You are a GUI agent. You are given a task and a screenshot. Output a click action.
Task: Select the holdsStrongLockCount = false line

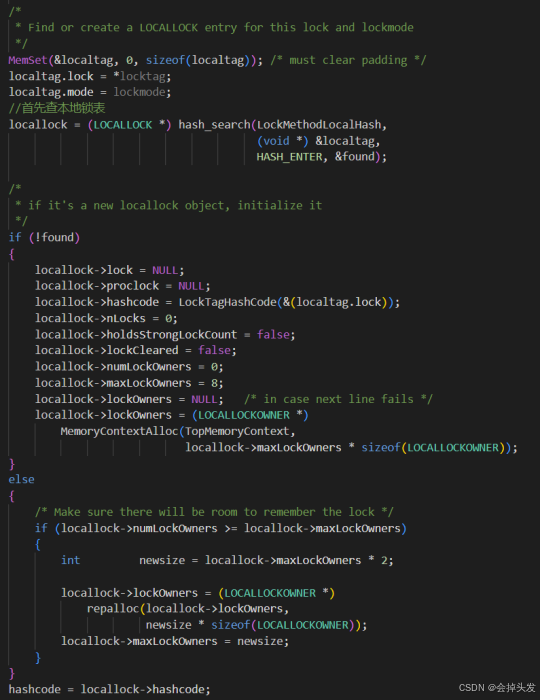coord(165,334)
